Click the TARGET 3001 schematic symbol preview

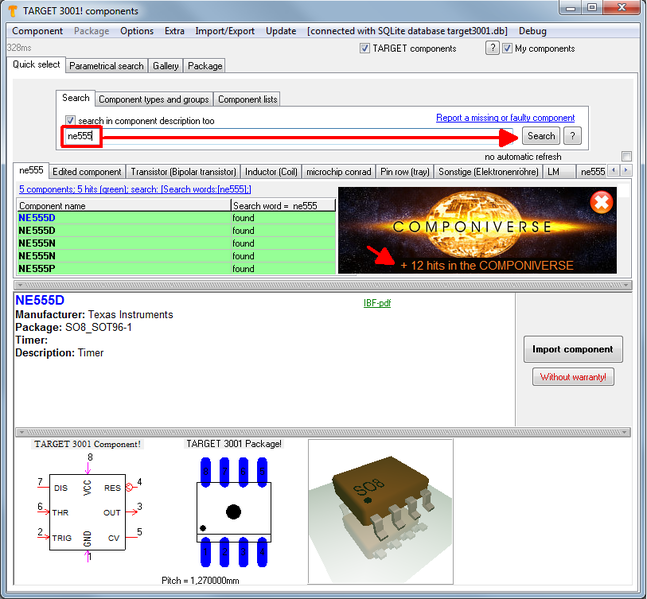click(x=87, y=511)
